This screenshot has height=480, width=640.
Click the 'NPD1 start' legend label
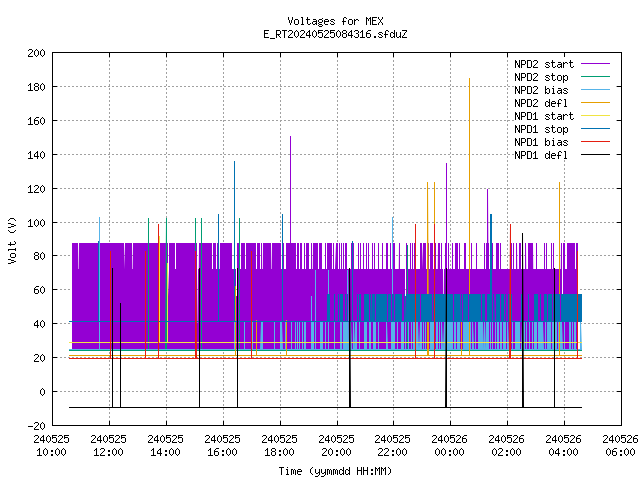click(x=544, y=116)
